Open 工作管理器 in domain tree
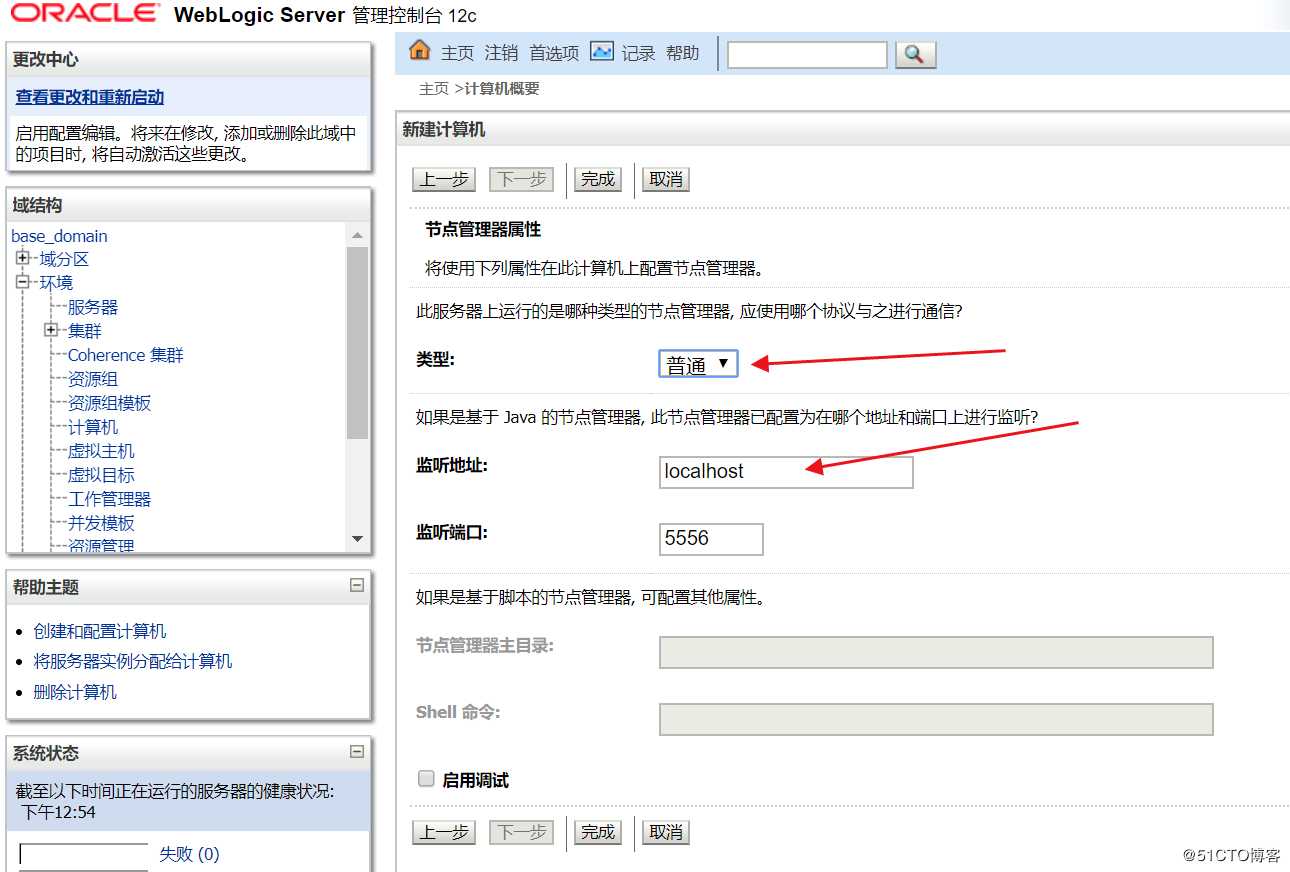The width and height of the screenshot is (1290, 872). [x=110, y=499]
